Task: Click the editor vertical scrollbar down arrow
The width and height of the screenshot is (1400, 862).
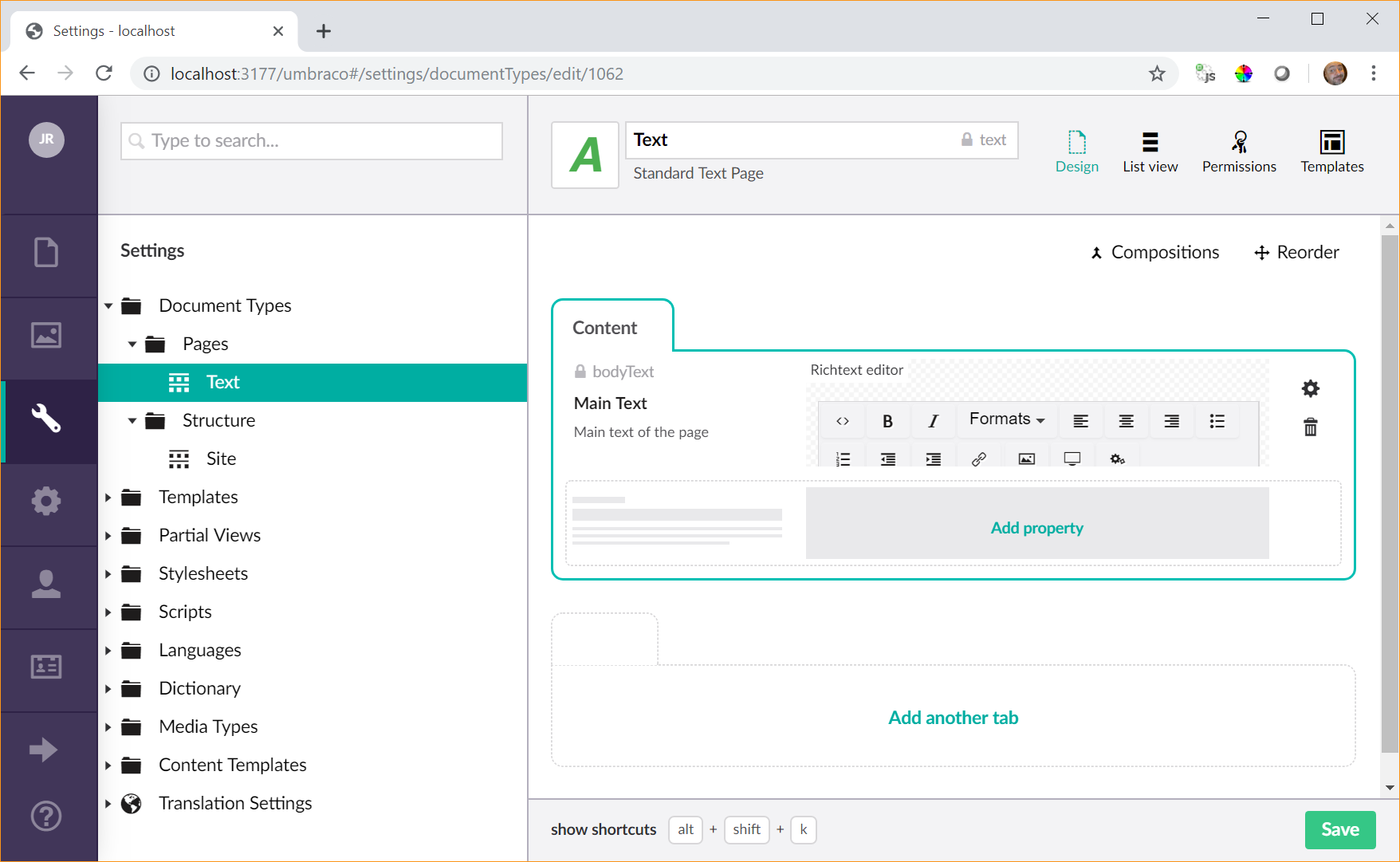Action: [1390, 788]
